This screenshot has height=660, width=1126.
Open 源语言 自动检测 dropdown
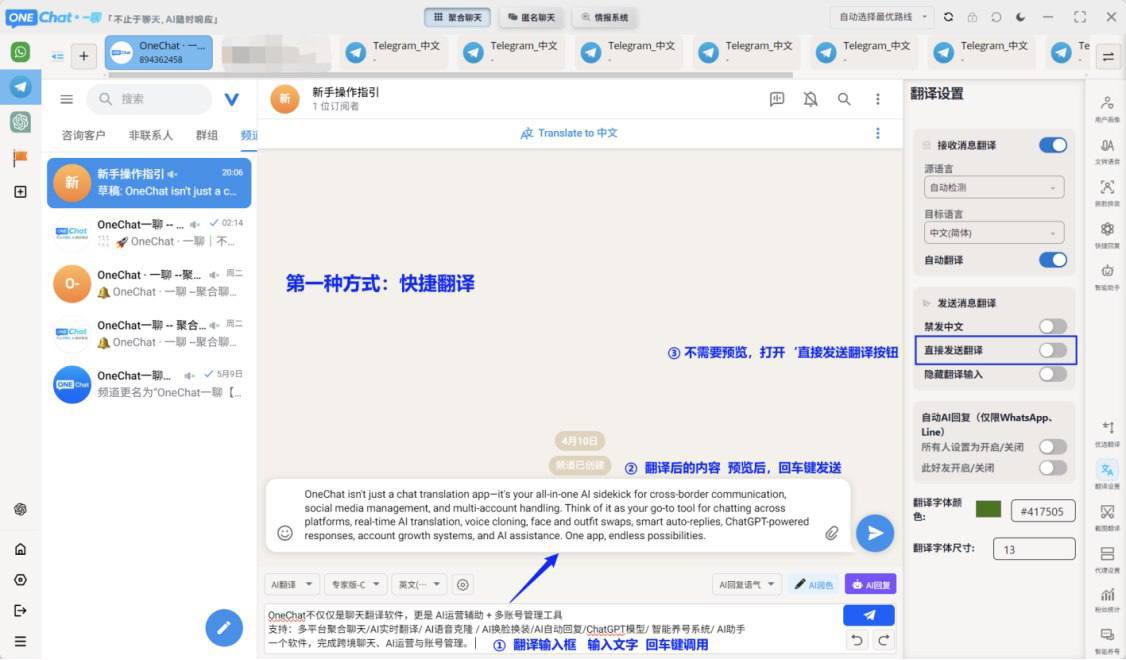pos(994,187)
